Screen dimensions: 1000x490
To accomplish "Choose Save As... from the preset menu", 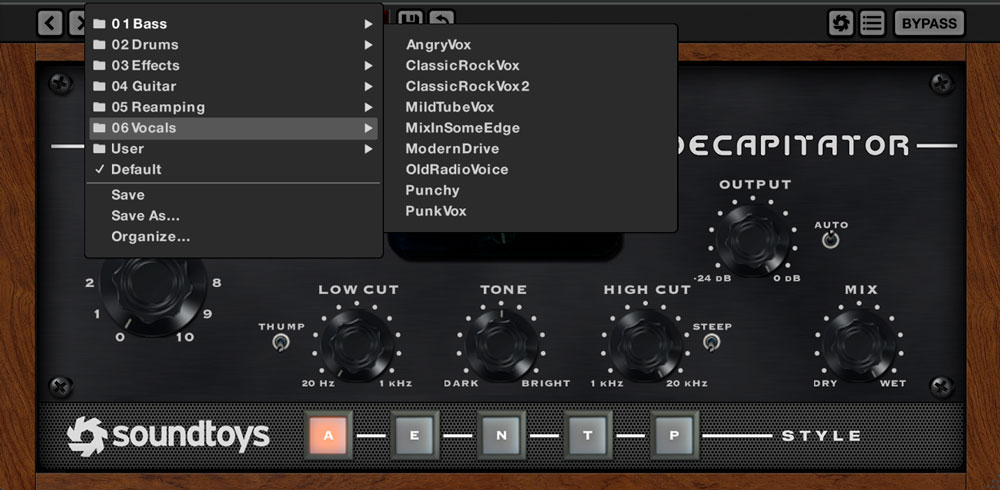I will coord(233,216).
